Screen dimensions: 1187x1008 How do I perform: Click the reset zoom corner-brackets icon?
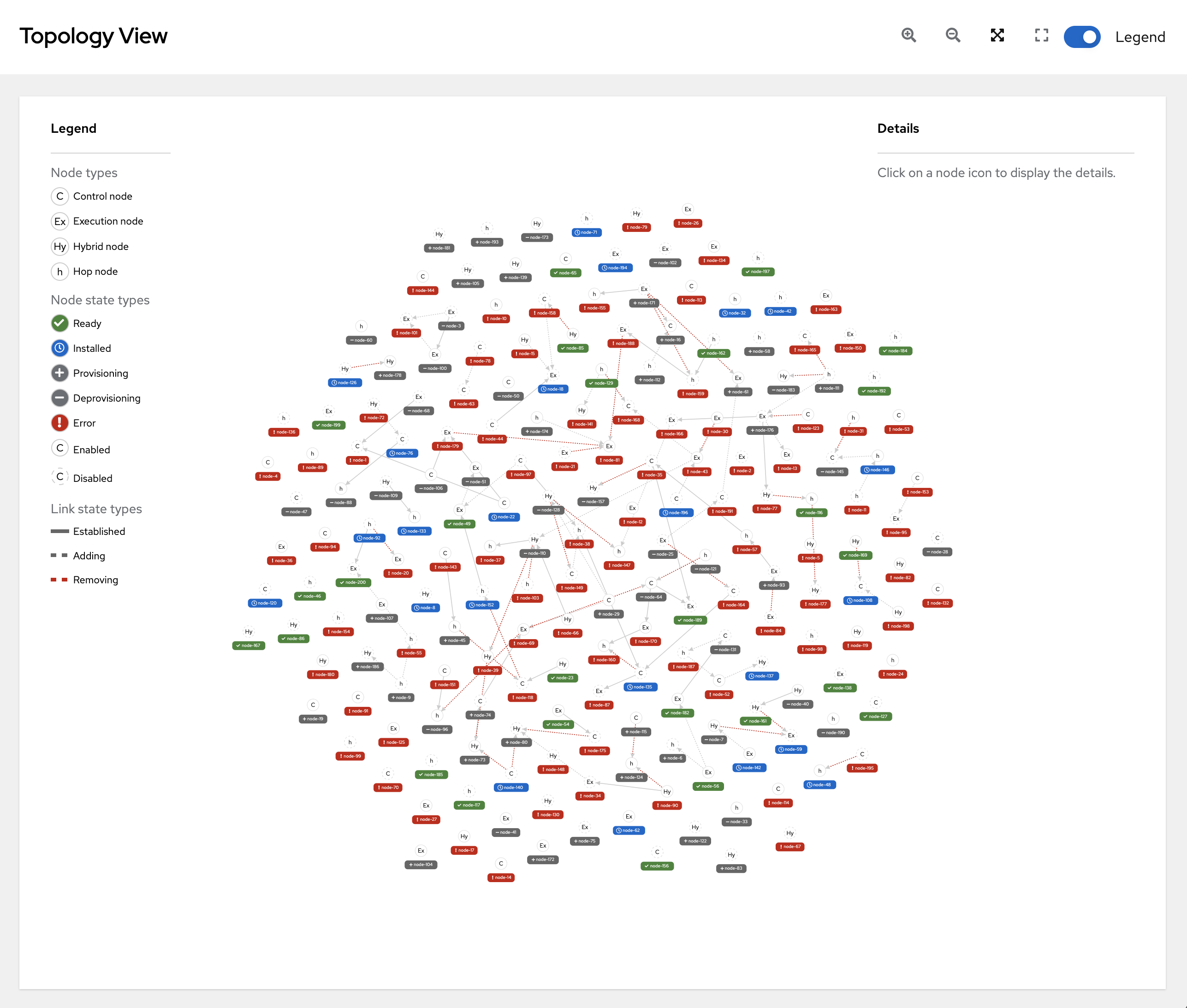coord(1041,36)
